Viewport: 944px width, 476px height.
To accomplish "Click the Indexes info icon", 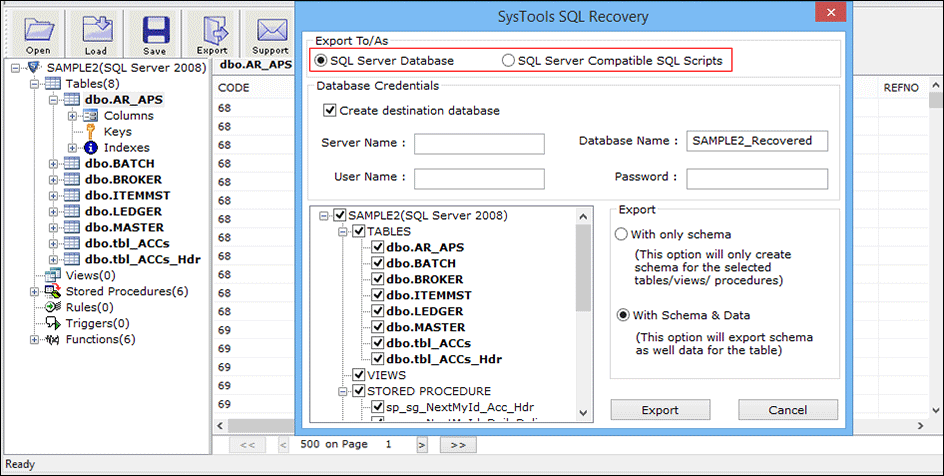I will pos(91,147).
